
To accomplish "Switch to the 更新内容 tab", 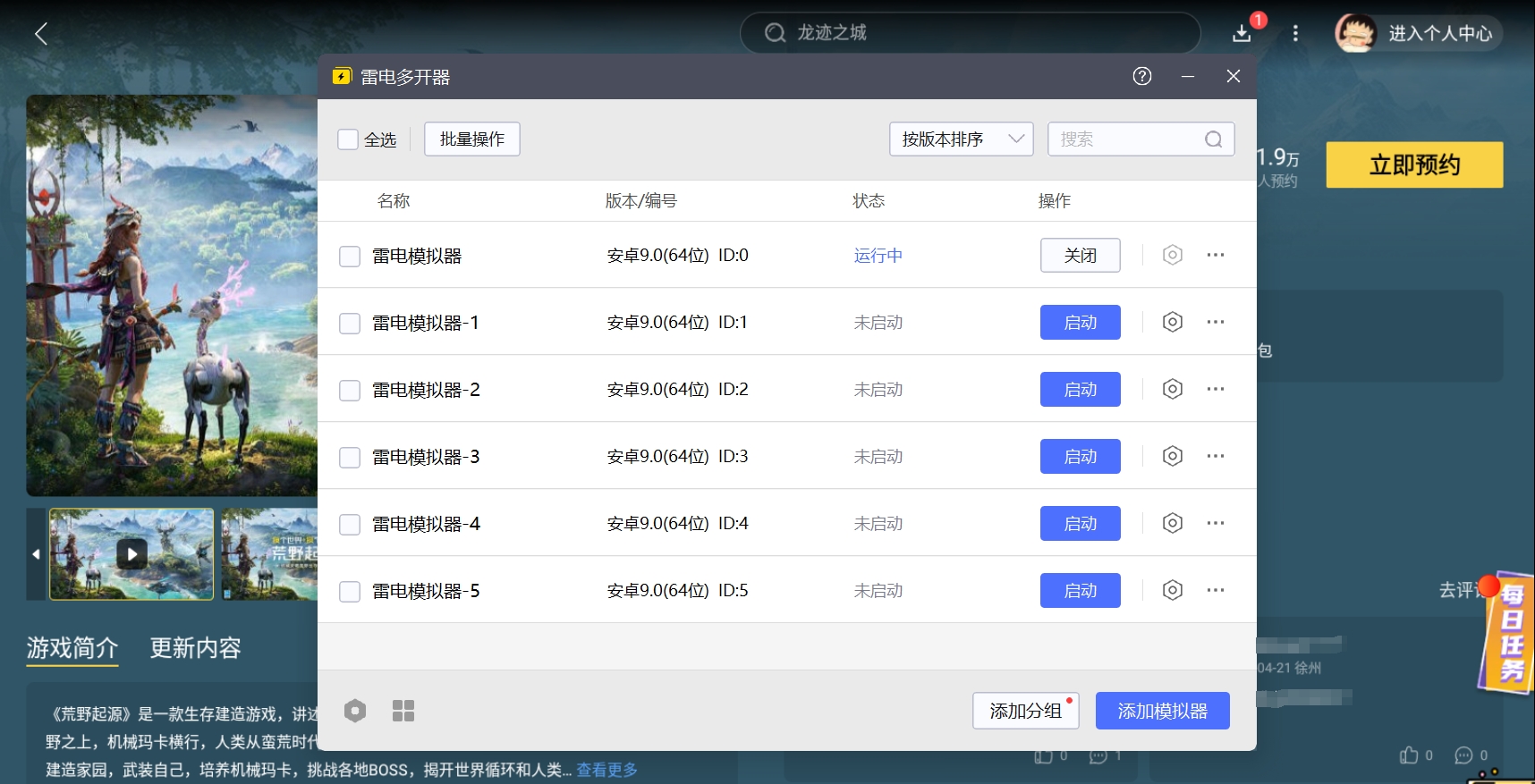I will click(x=195, y=648).
